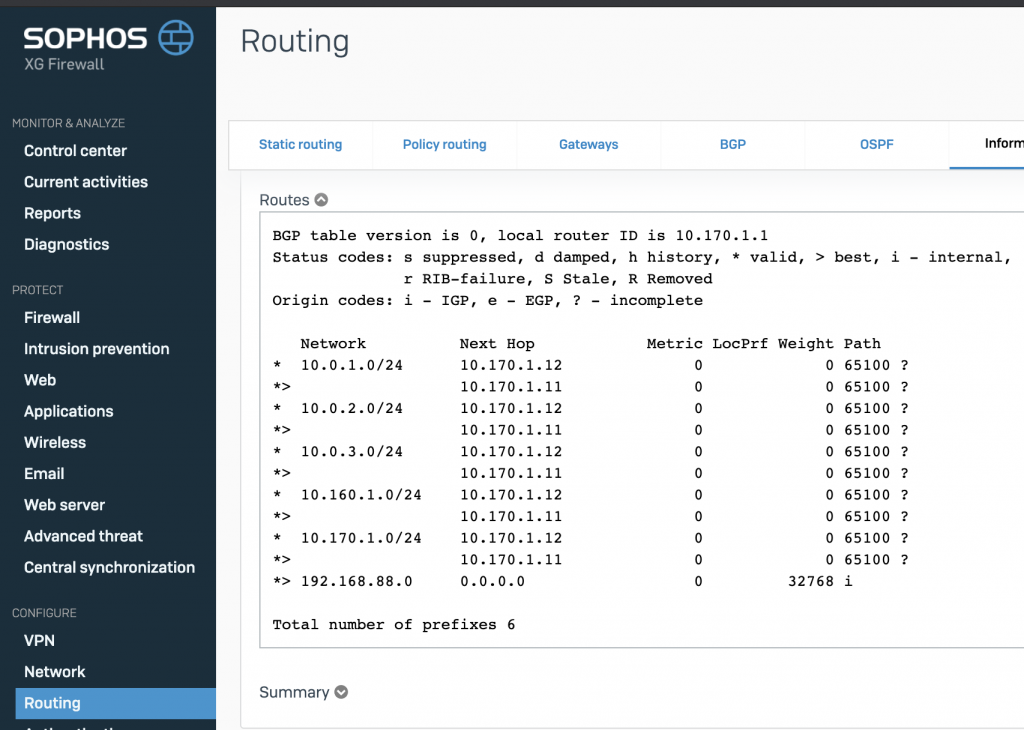Open Central synchronization
Image resolution: width=1024 pixels, height=730 pixels.
click(x=110, y=567)
